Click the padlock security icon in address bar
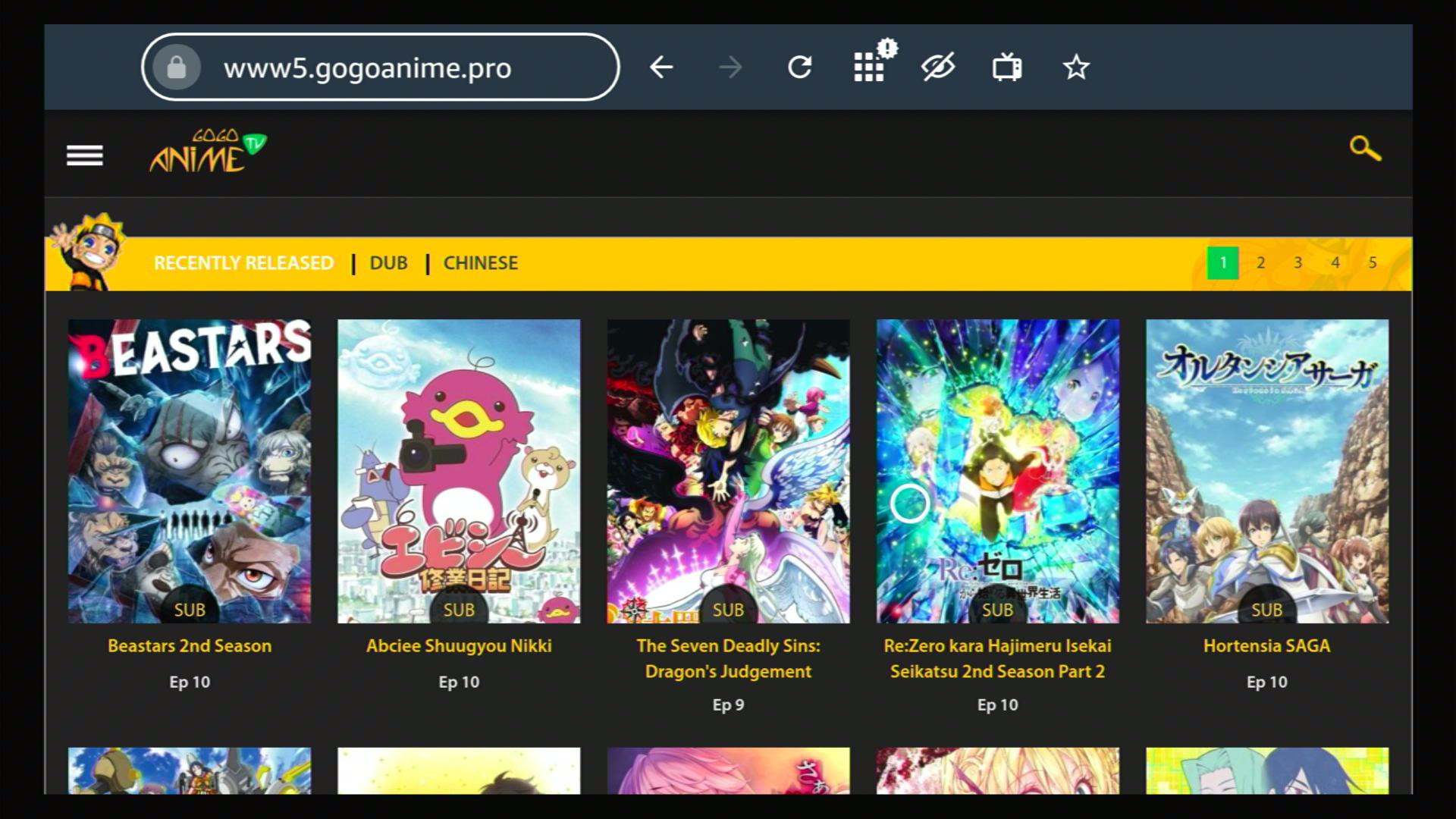 pyautogui.click(x=177, y=67)
